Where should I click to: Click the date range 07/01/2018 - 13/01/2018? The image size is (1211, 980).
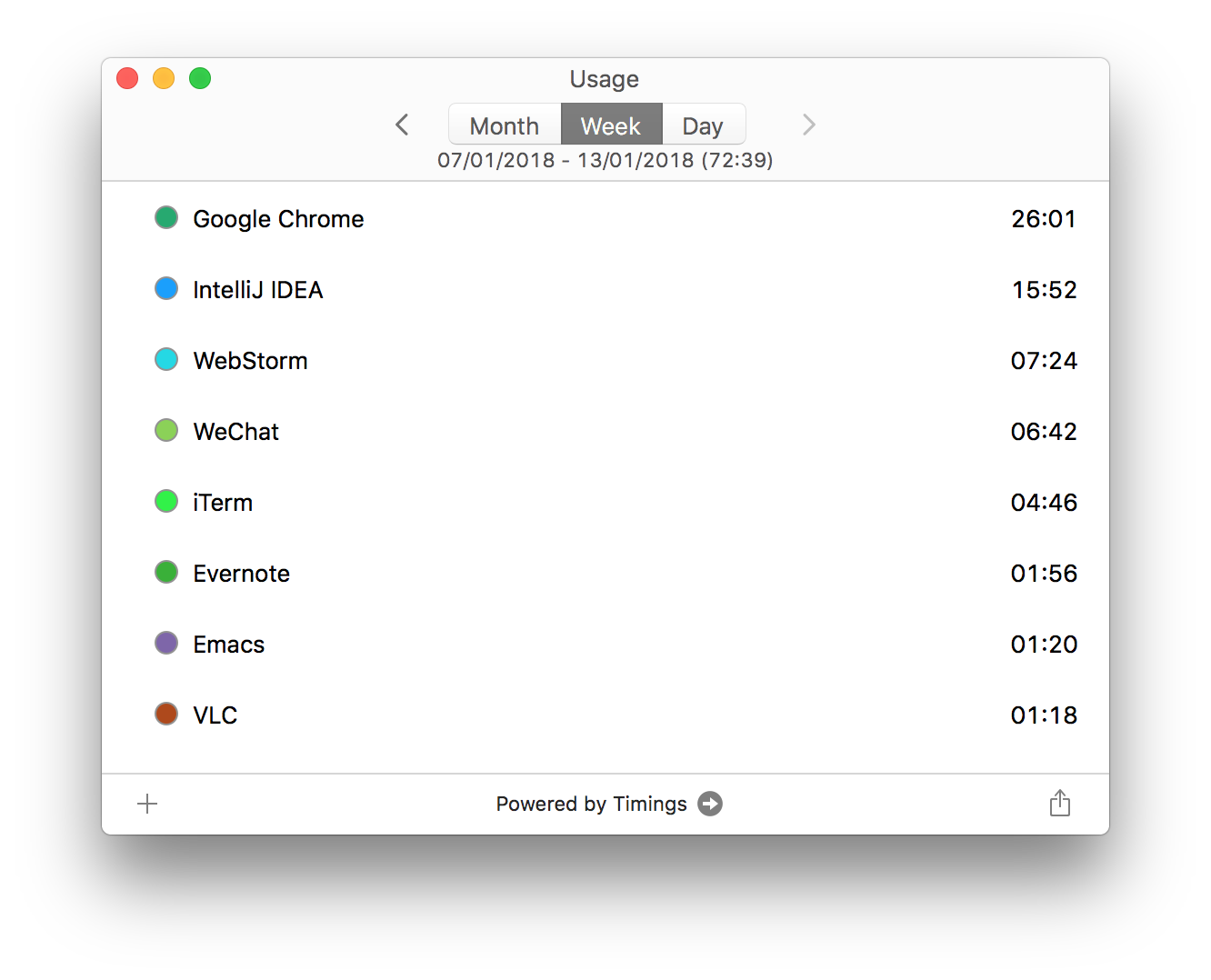(605, 160)
